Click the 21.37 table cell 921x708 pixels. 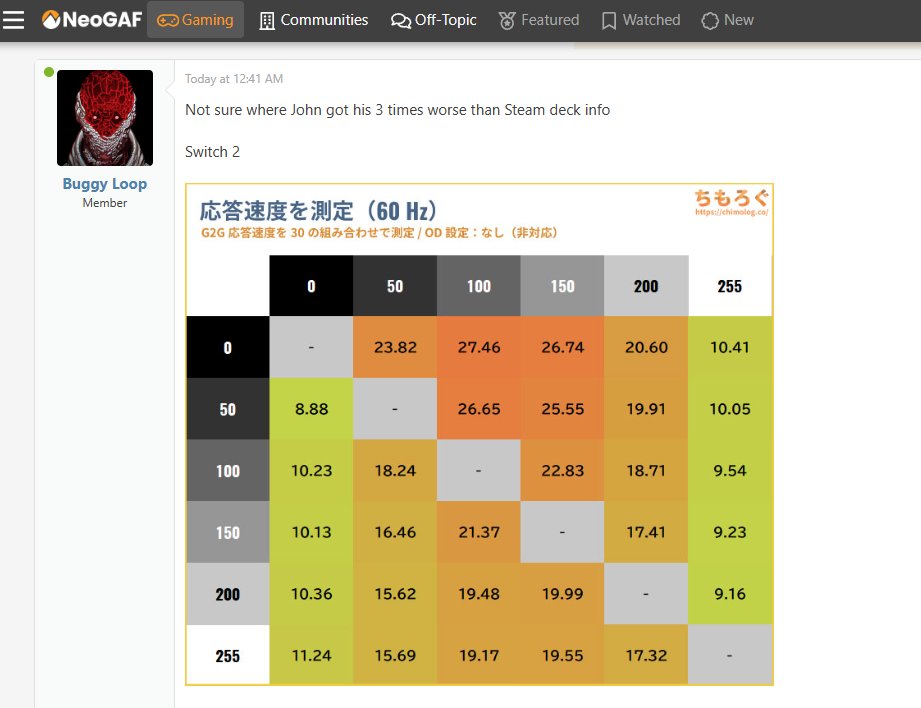tap(479, 532)
